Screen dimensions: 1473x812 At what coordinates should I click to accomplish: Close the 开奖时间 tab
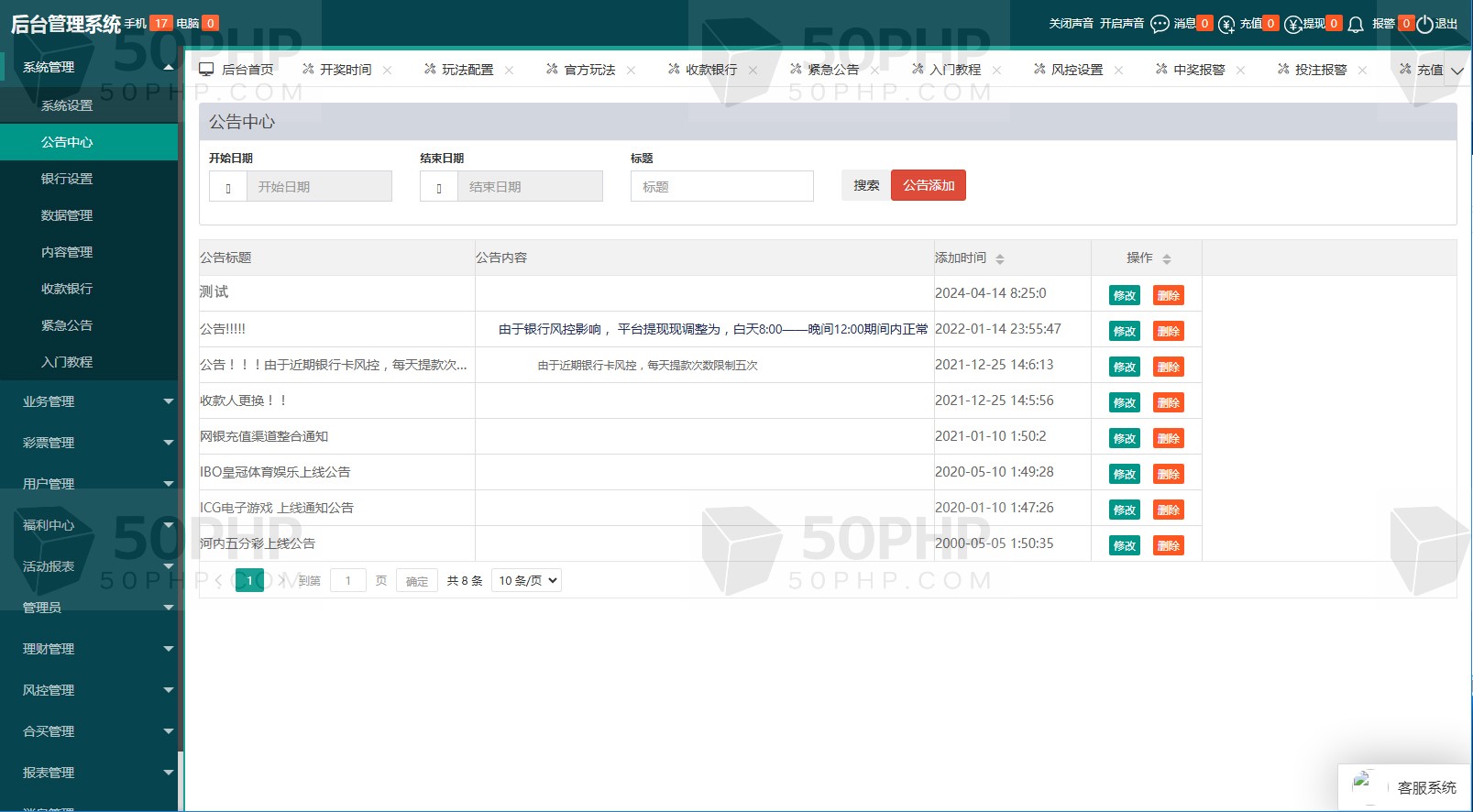click(387, 71)
